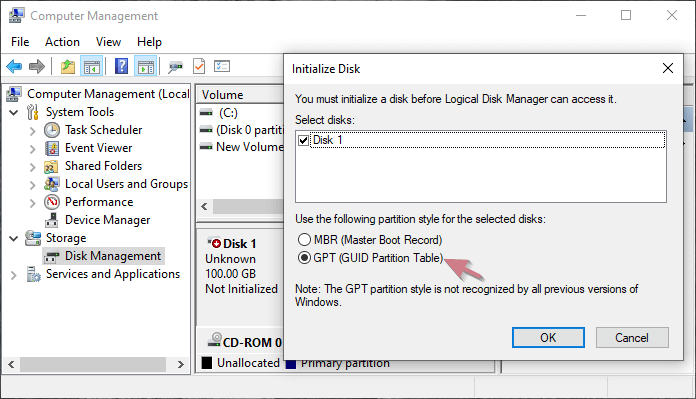Image resolution: width=696 pixels, height=399 pixels.
Task: Toggle the Disk 1 checkbox
Action: click(x=304, y=141)
